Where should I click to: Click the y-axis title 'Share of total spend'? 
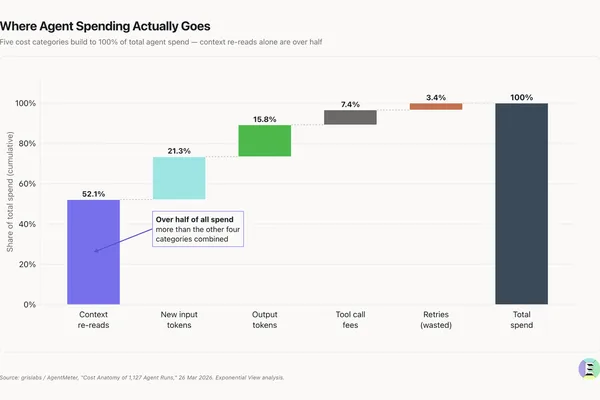click(10, 192)
